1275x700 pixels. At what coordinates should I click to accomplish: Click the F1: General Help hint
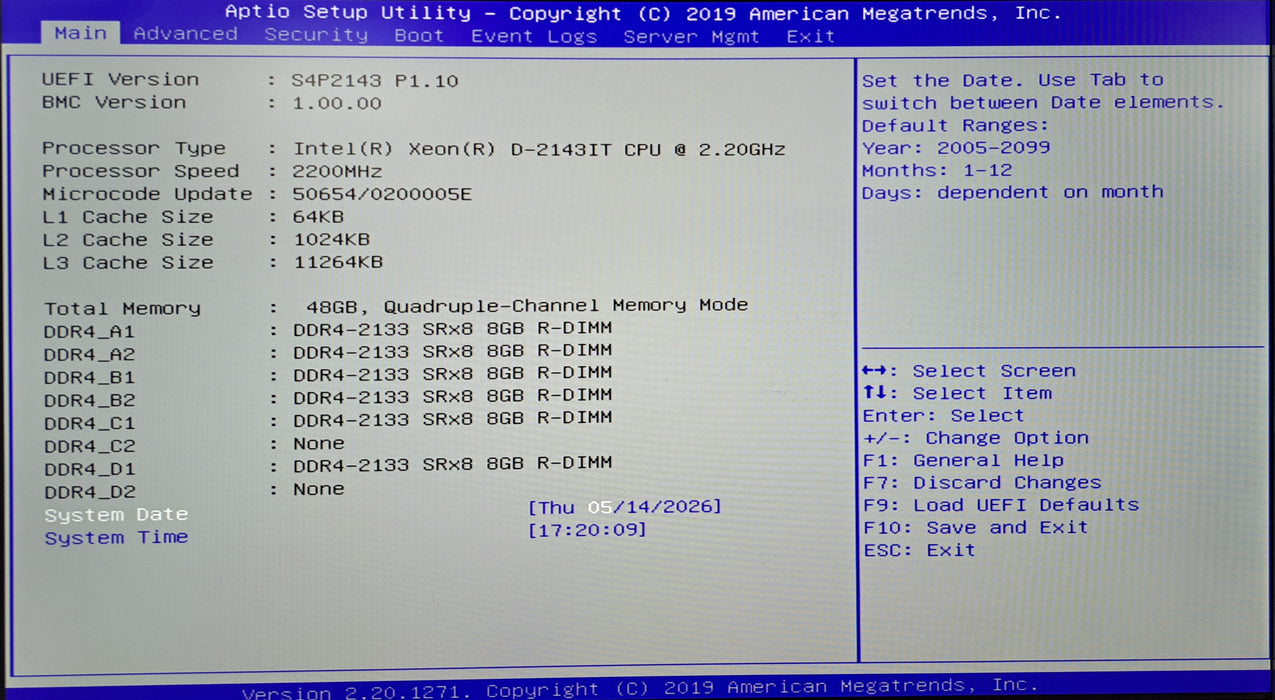pyautogui.click(x=963, y=461)
